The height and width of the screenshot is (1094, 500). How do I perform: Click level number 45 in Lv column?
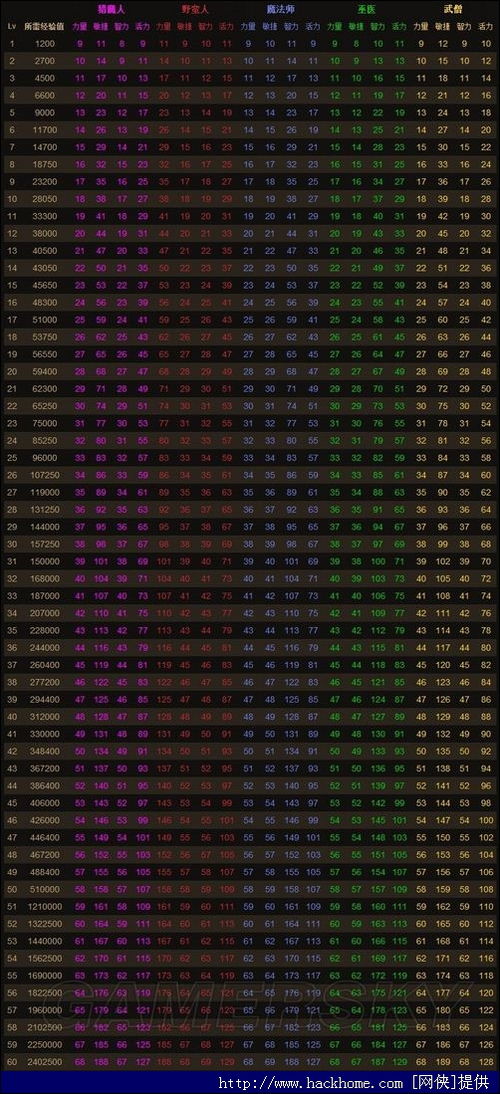pos(11,803)
